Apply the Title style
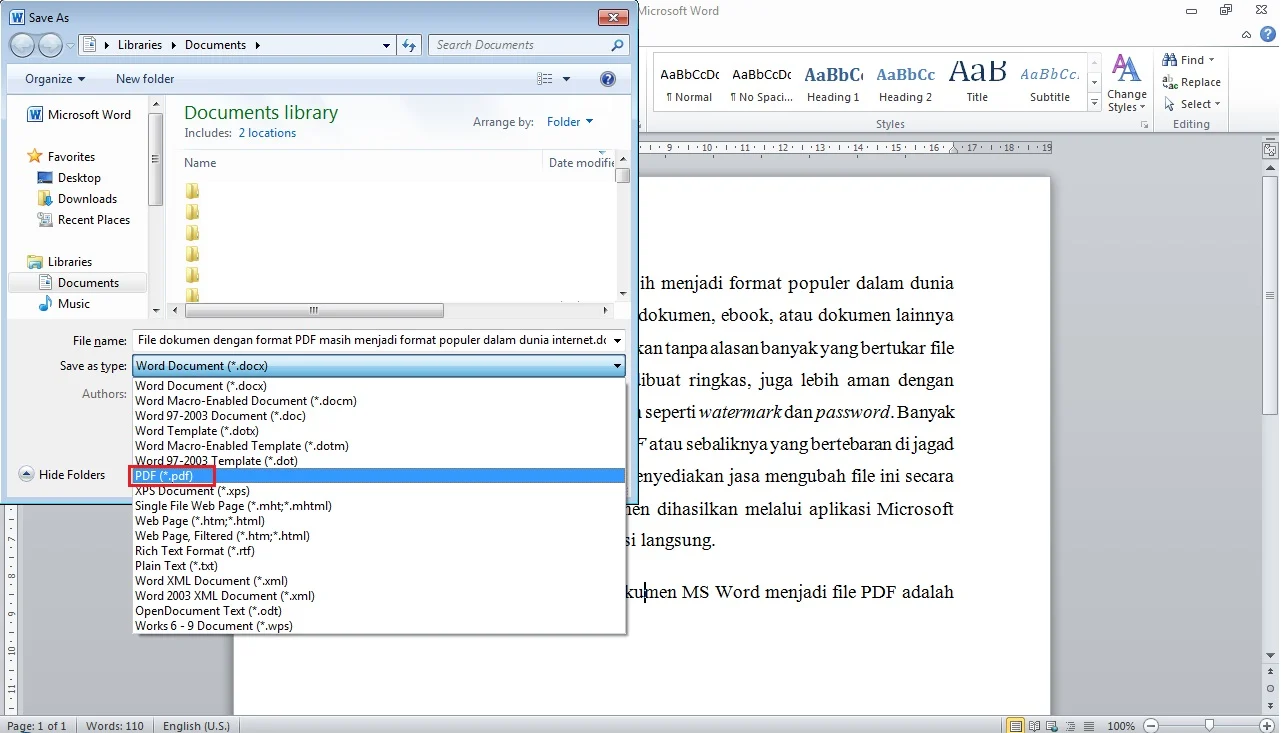 click(977, 84)
